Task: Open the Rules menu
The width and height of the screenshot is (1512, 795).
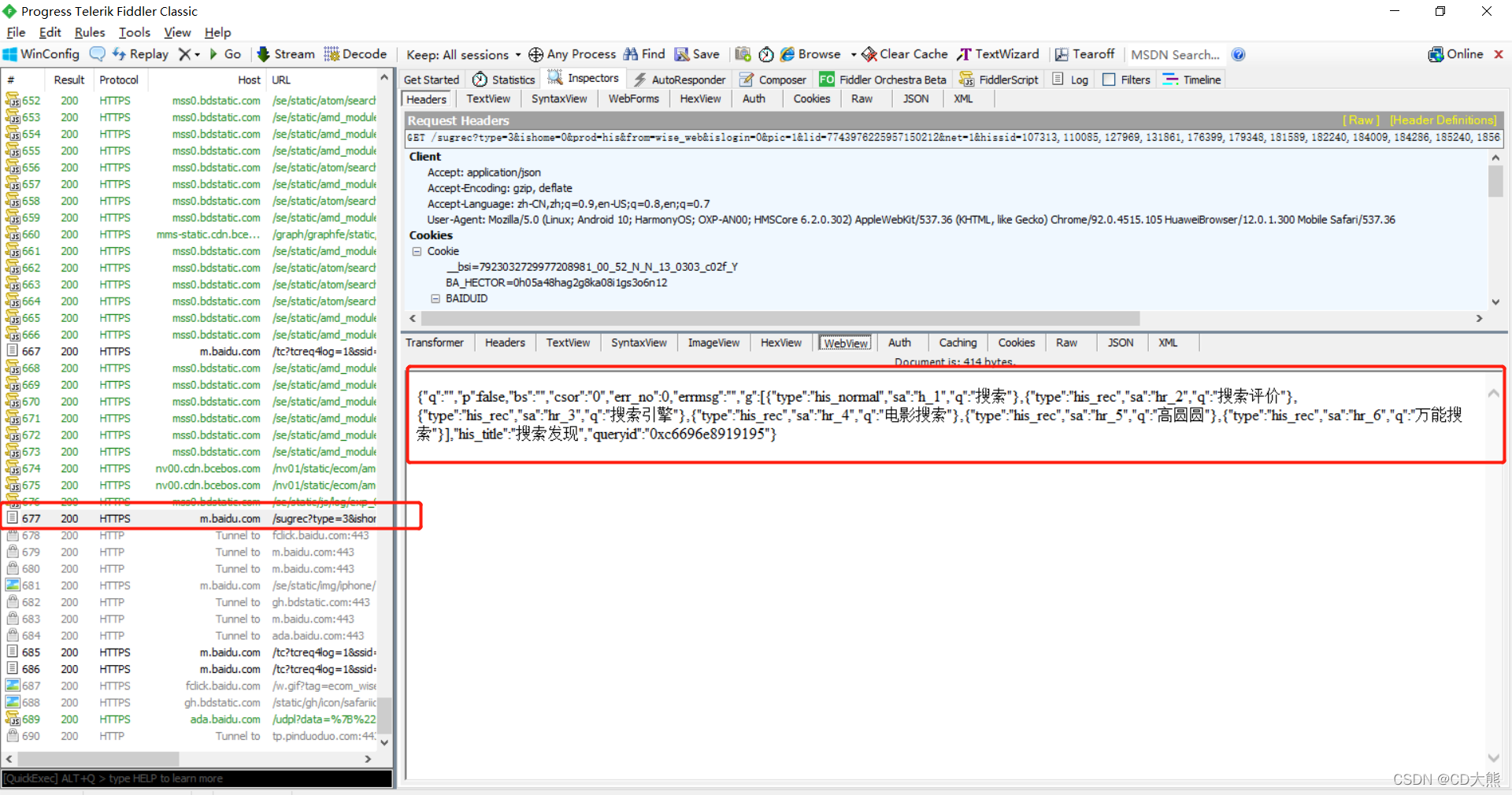Action: [x=90, y=32]
